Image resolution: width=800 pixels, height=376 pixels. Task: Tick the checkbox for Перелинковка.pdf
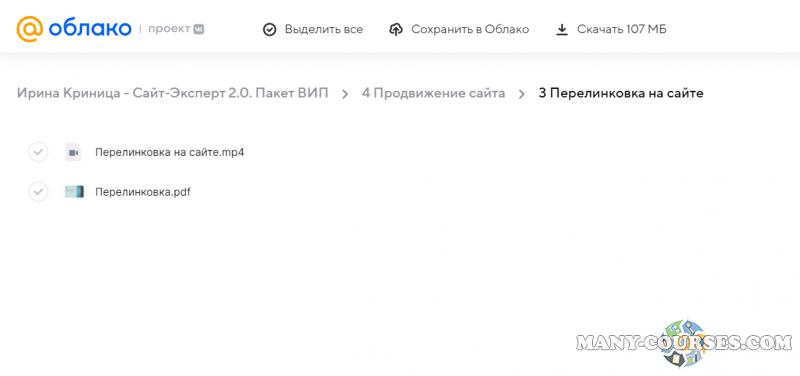38,192
